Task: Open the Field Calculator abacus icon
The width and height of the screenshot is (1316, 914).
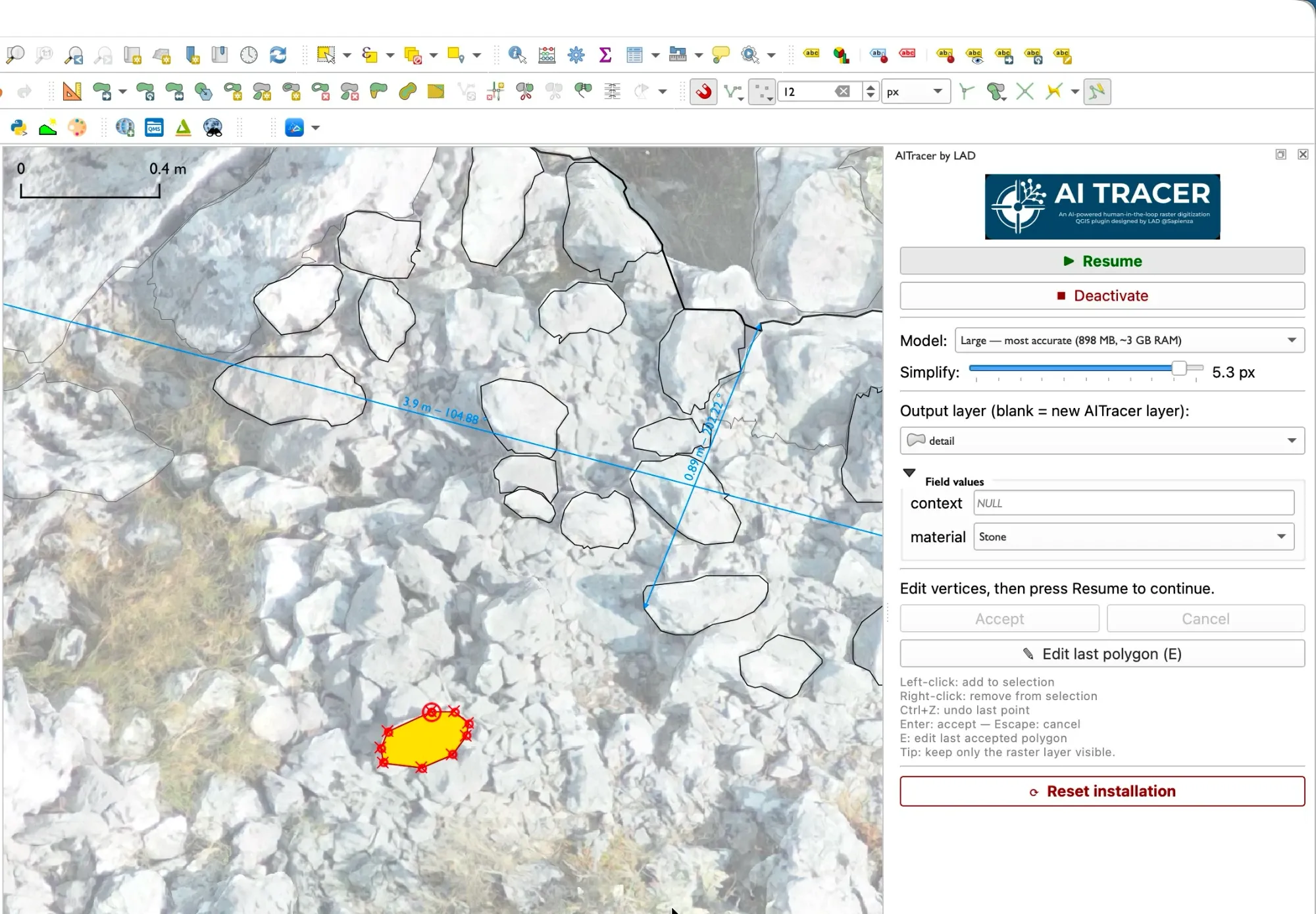Action: (547, 55)
